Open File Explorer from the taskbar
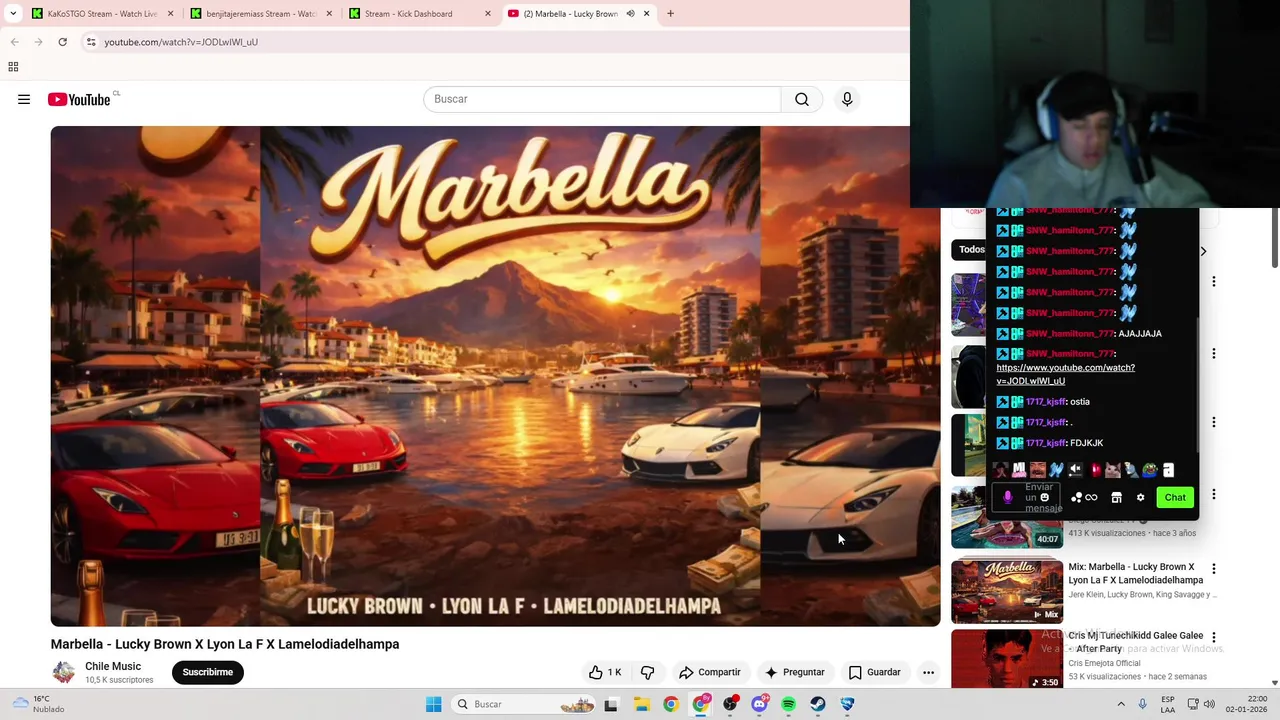This screenshot has height=720, width=1280. point(641,704)
